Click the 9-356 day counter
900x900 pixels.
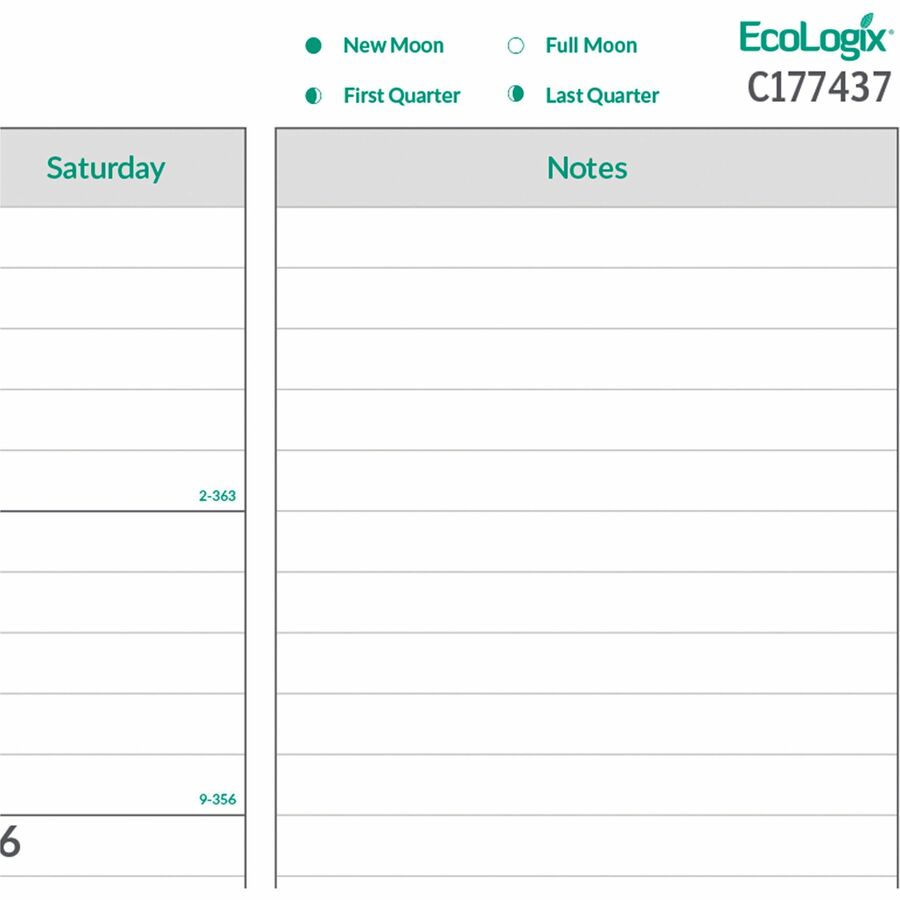217,799
